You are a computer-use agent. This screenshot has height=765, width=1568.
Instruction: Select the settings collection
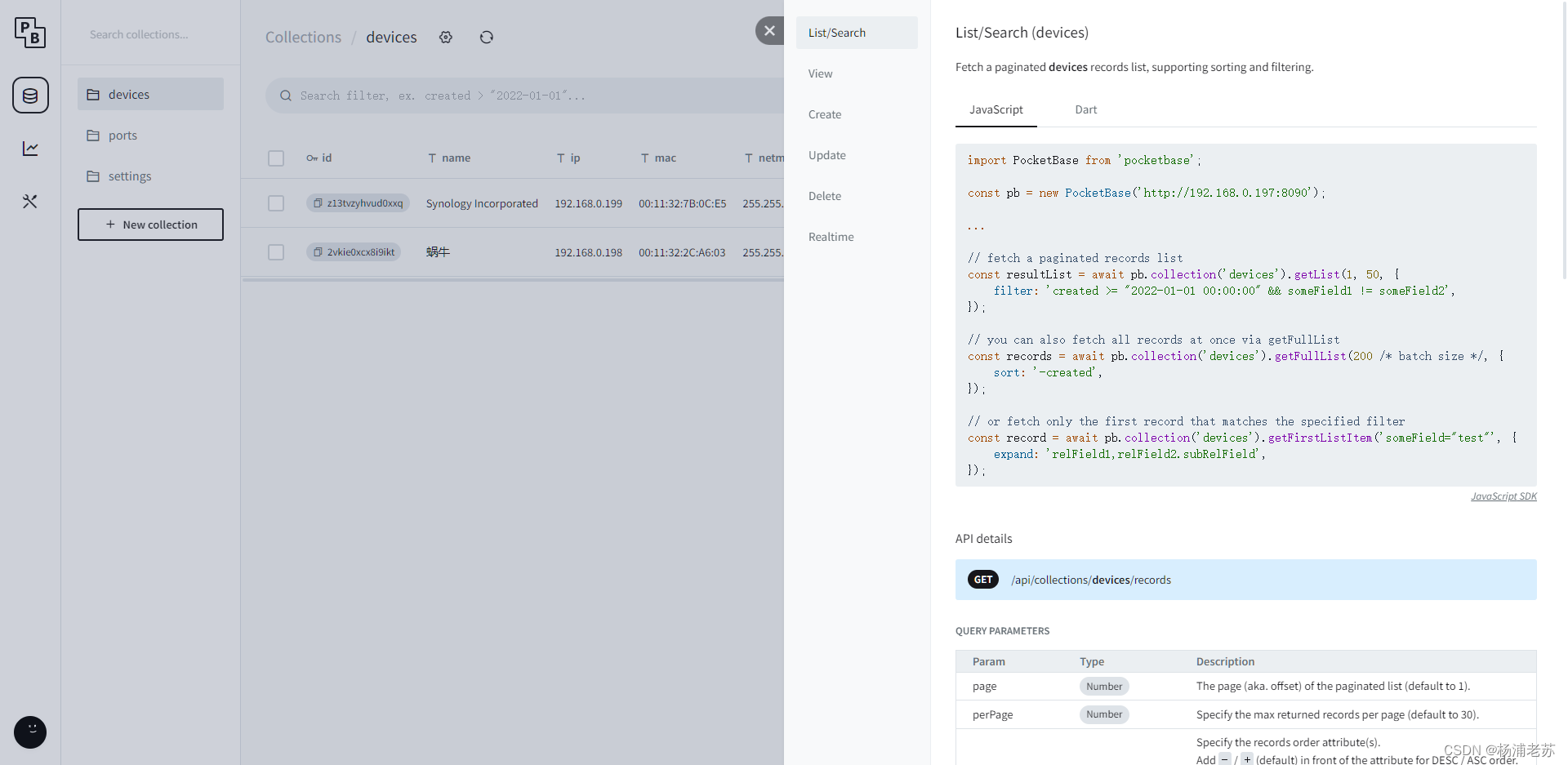[x=150, y=176]
